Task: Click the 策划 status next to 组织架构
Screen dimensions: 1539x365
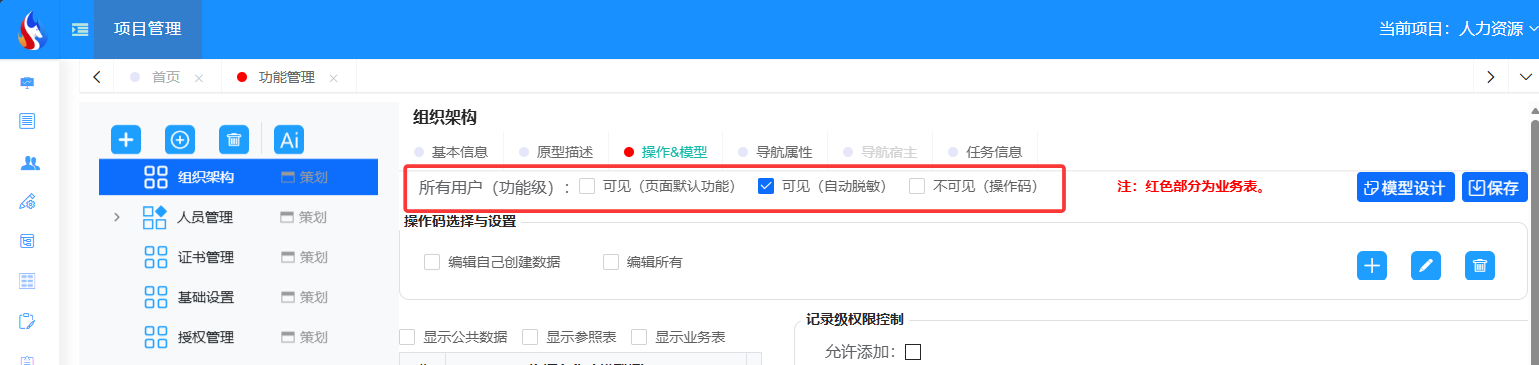Action: click(x=304, y=178)
